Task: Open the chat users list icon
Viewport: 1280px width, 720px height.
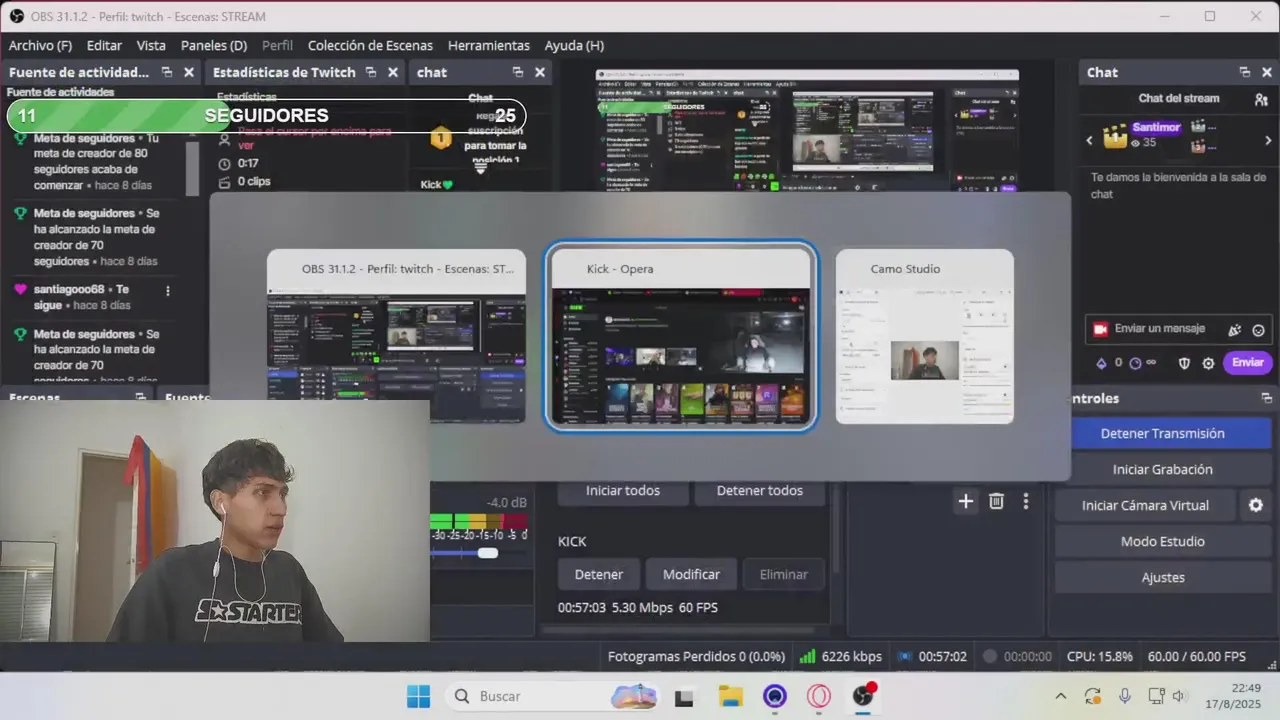Action: click(x=1261, y=99)
